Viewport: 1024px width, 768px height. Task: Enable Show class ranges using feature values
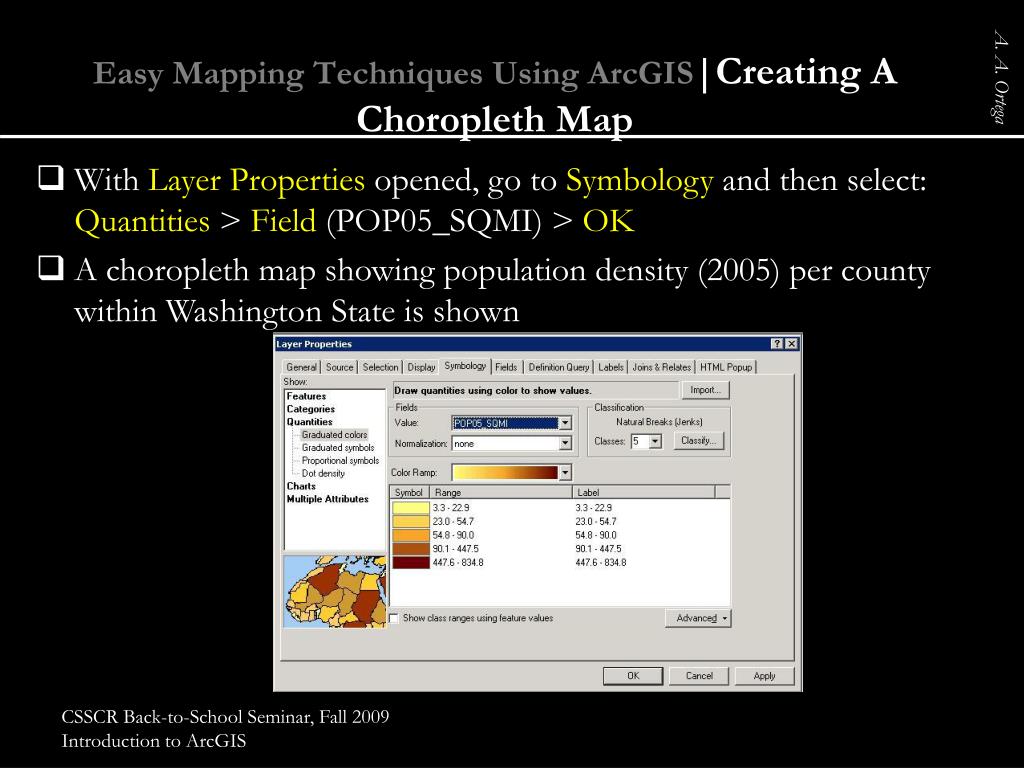click(394, 618)
